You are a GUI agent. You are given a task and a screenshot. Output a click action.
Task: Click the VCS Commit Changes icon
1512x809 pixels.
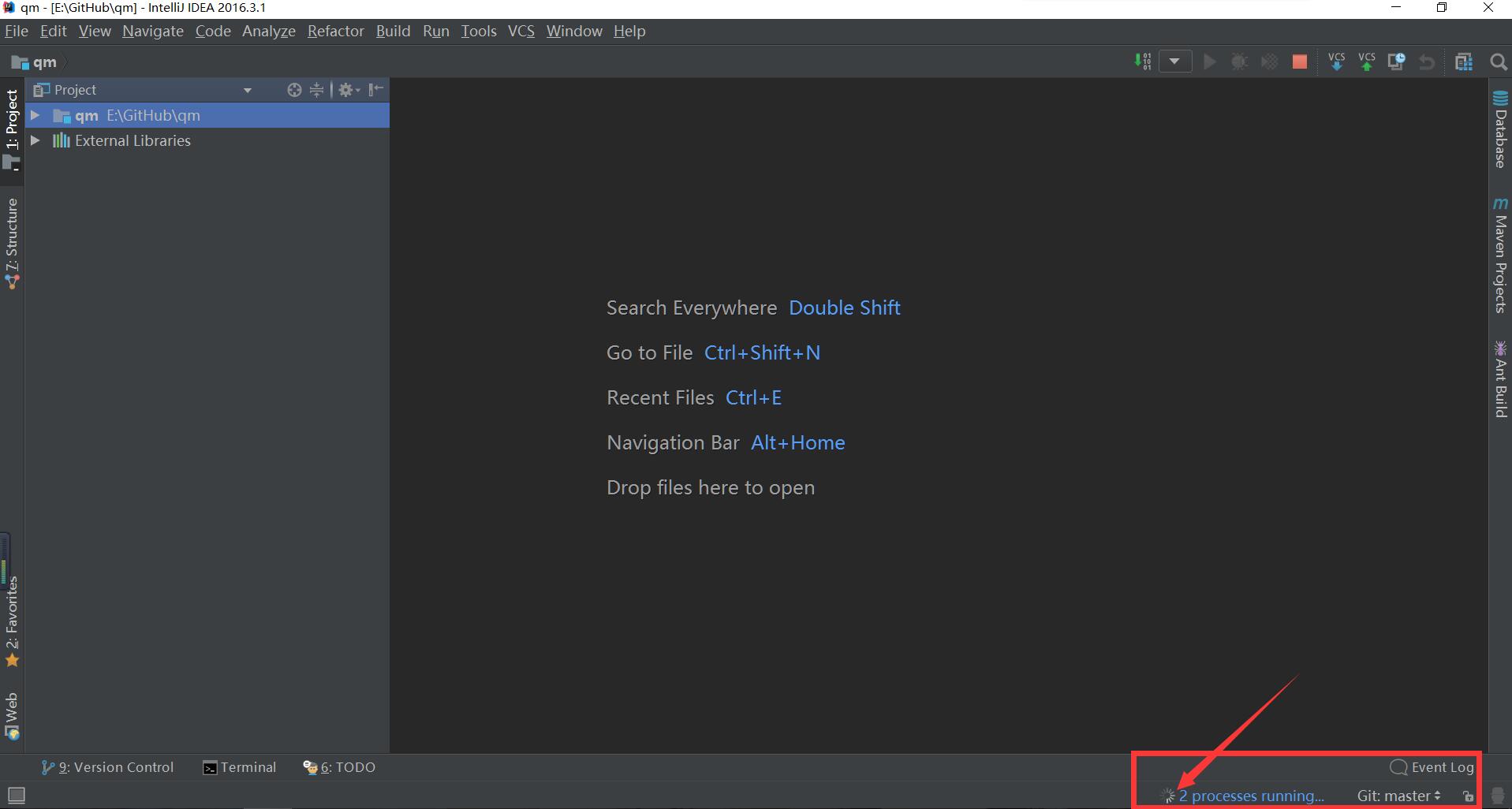click(1367, 62)
